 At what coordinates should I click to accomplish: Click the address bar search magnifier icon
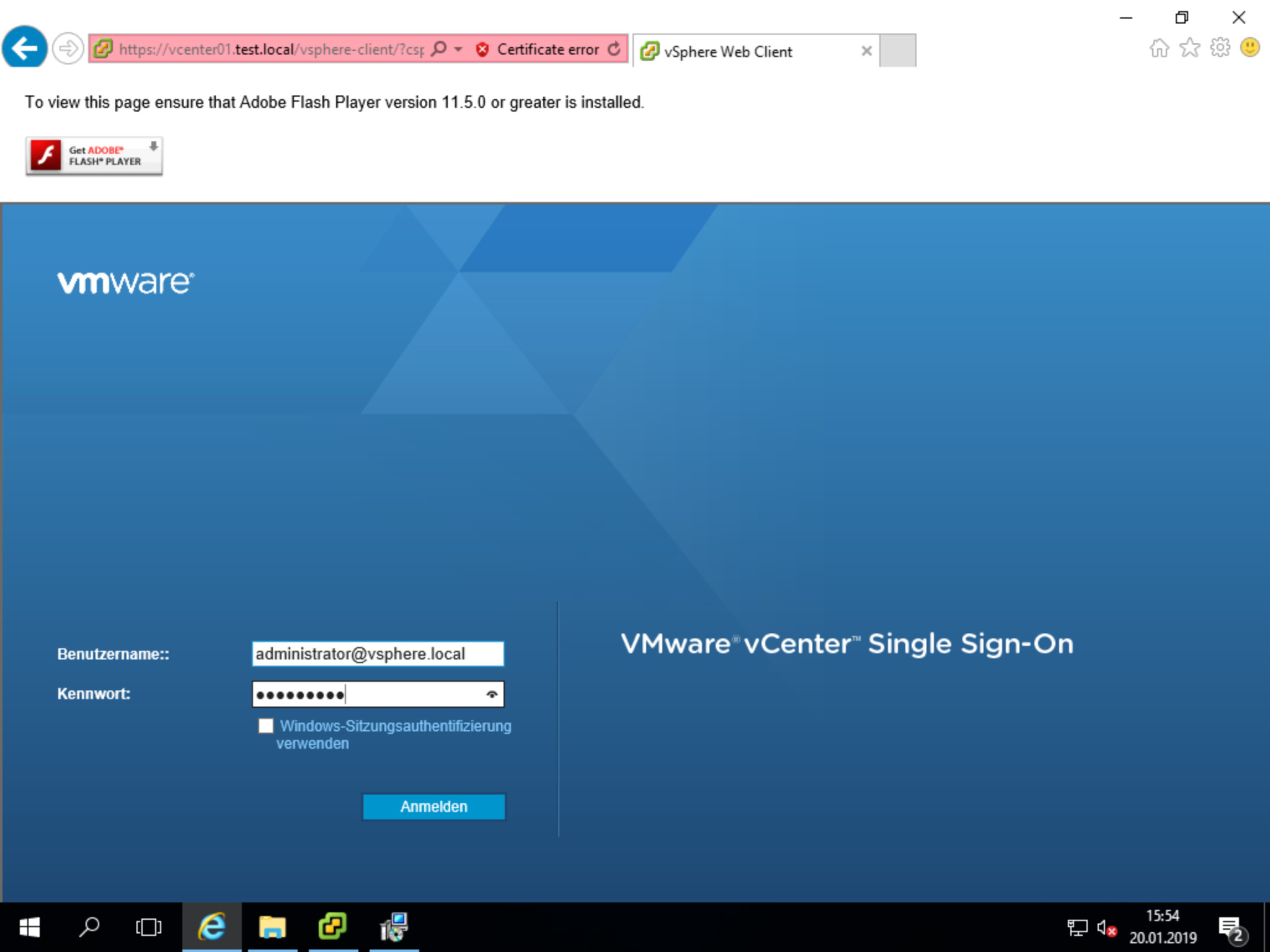pos(439,49)
